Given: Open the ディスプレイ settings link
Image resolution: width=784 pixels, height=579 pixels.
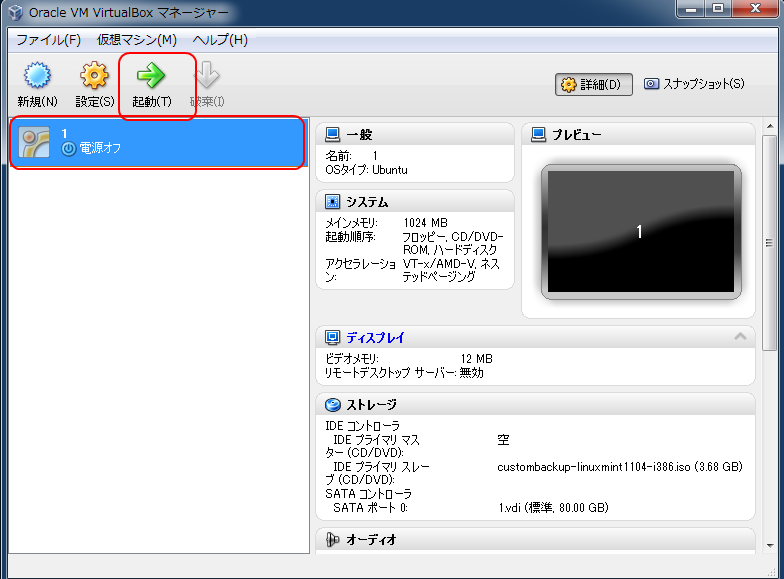Looking at the screenshot, I should (375, 338).
